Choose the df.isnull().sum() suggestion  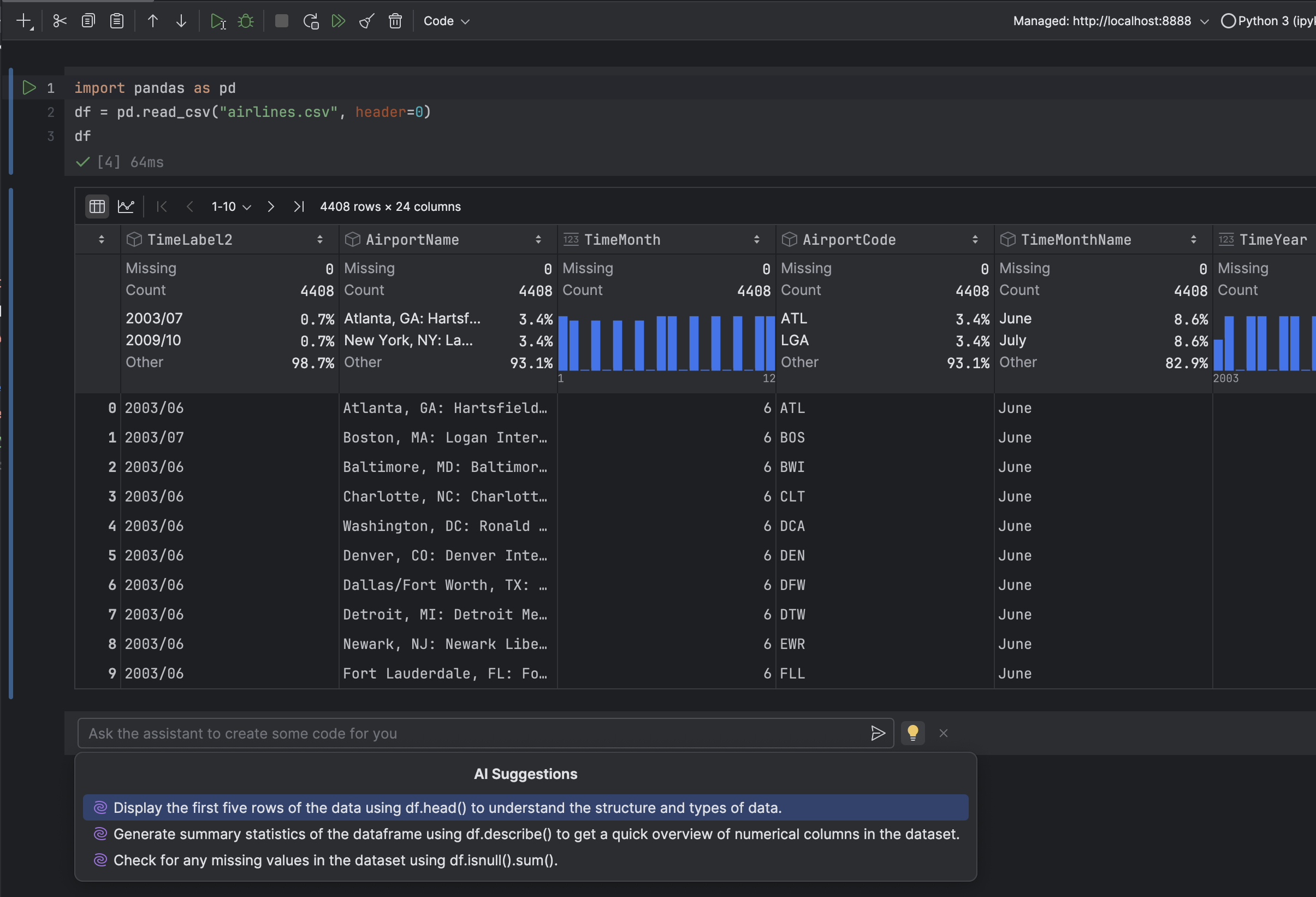[335, 860]
